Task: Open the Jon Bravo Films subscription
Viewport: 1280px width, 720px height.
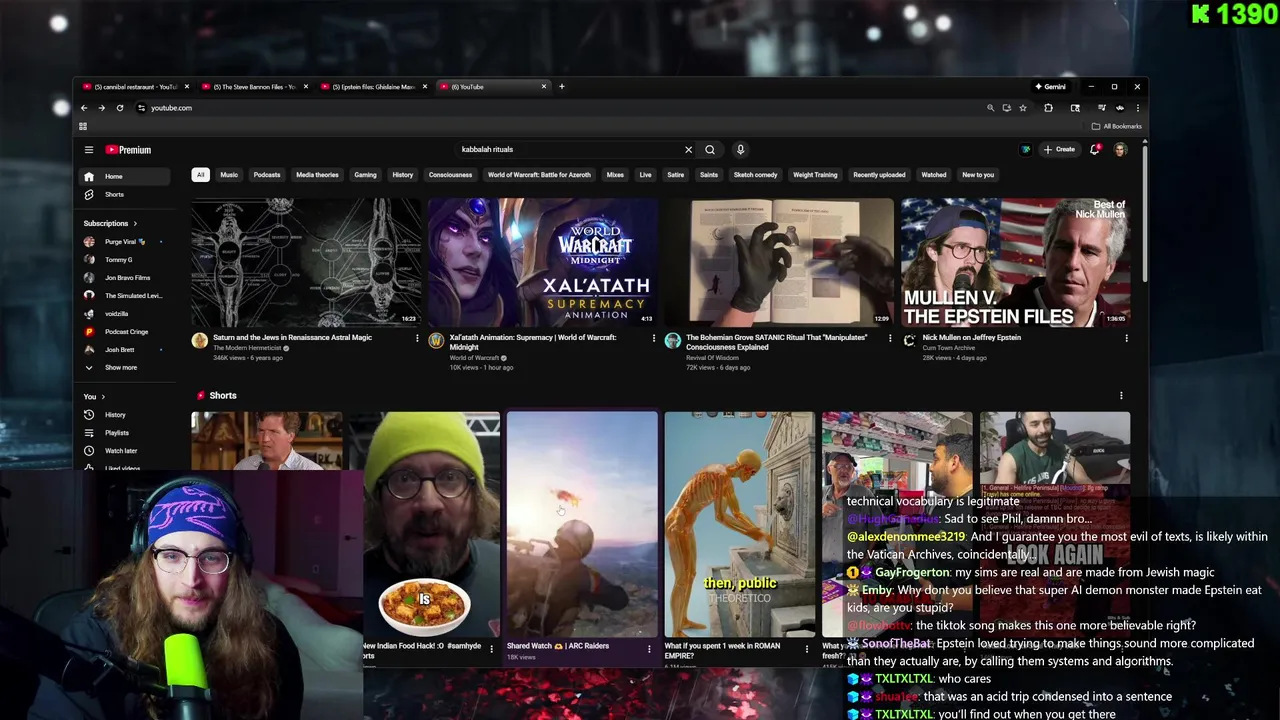Action: pyautogui.click(x=125, y=278)
